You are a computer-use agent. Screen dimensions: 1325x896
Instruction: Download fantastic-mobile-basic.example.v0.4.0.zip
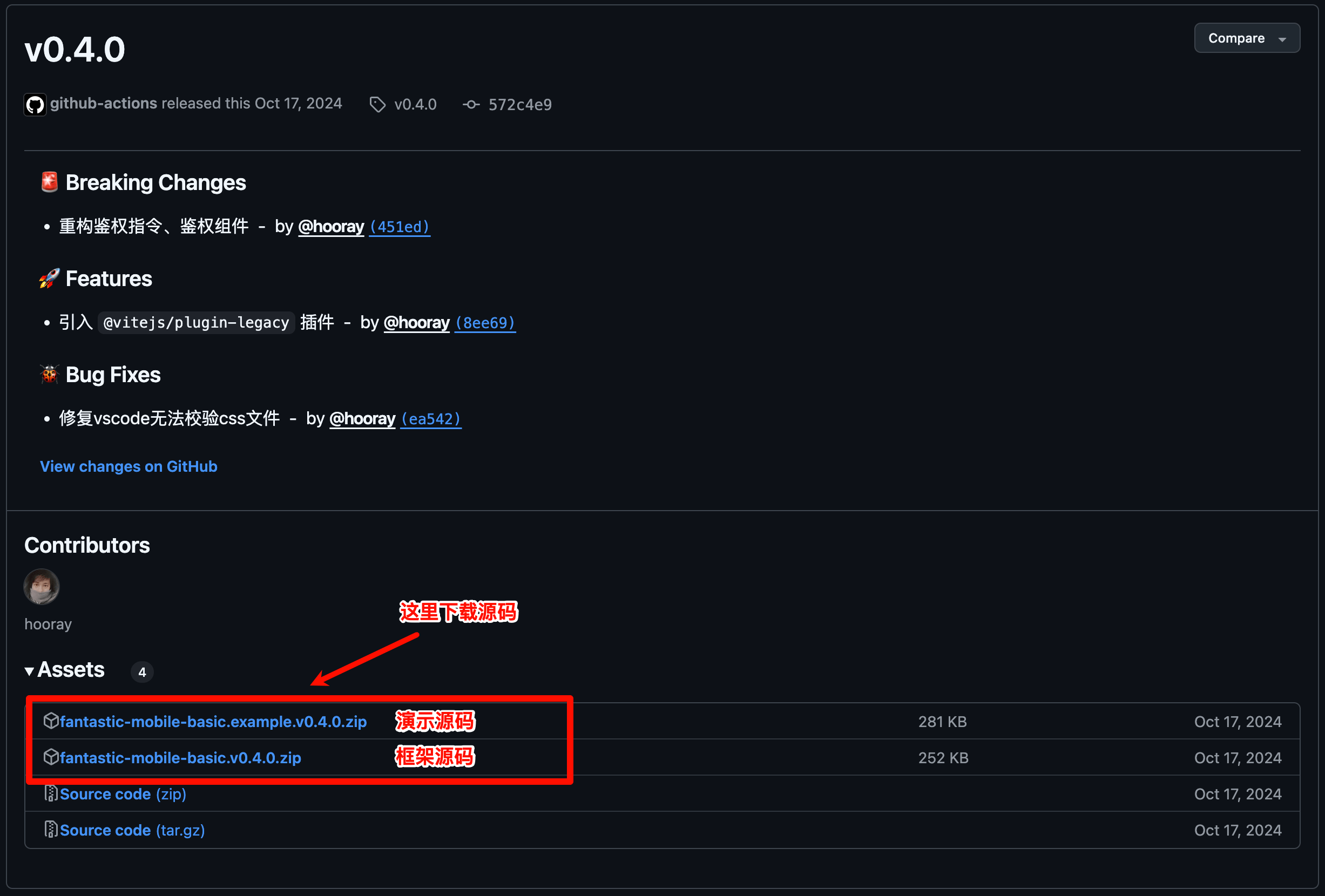[x=213, y=722]
